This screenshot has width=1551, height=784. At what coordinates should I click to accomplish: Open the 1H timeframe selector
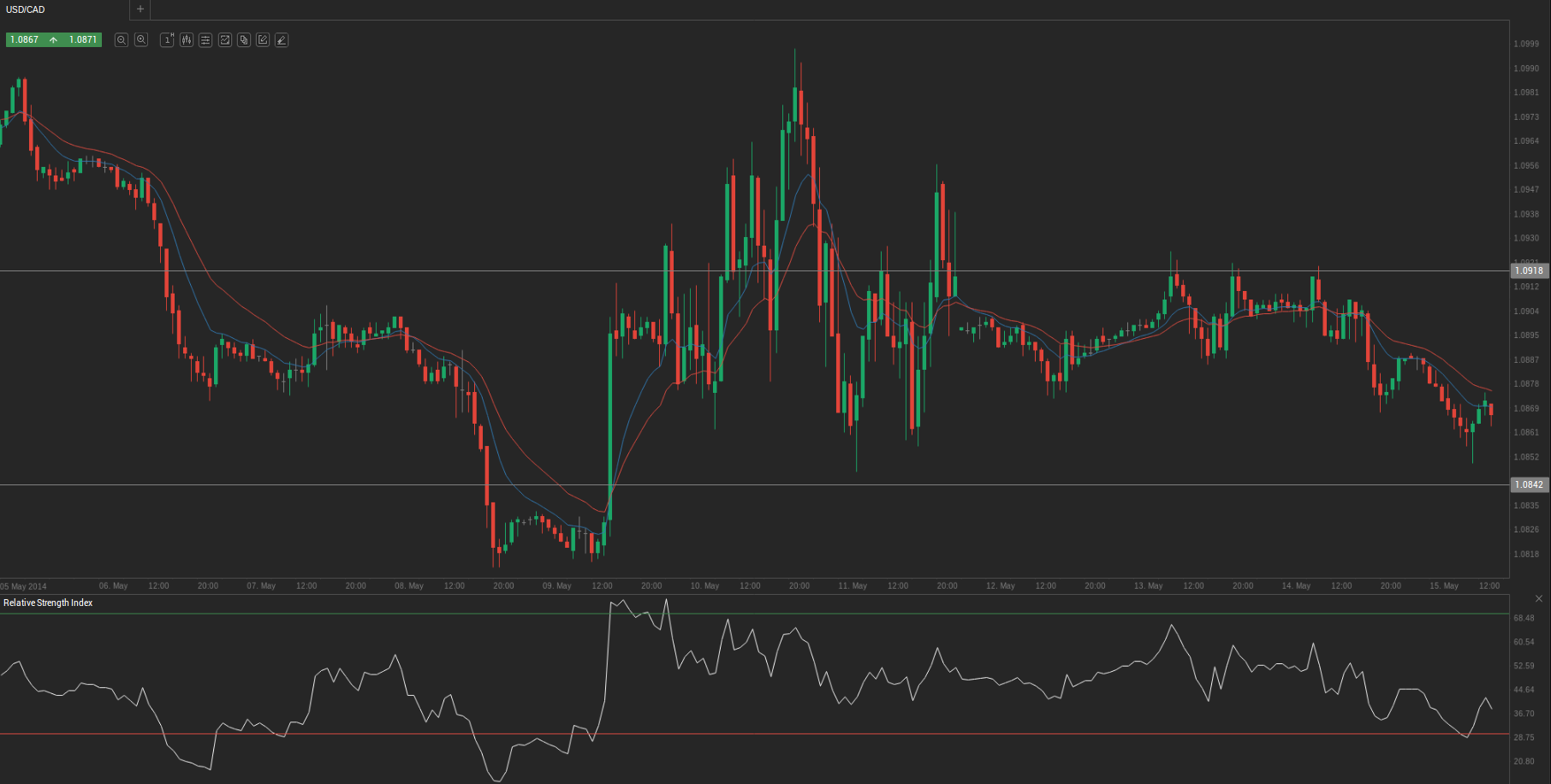coord(168,40)
